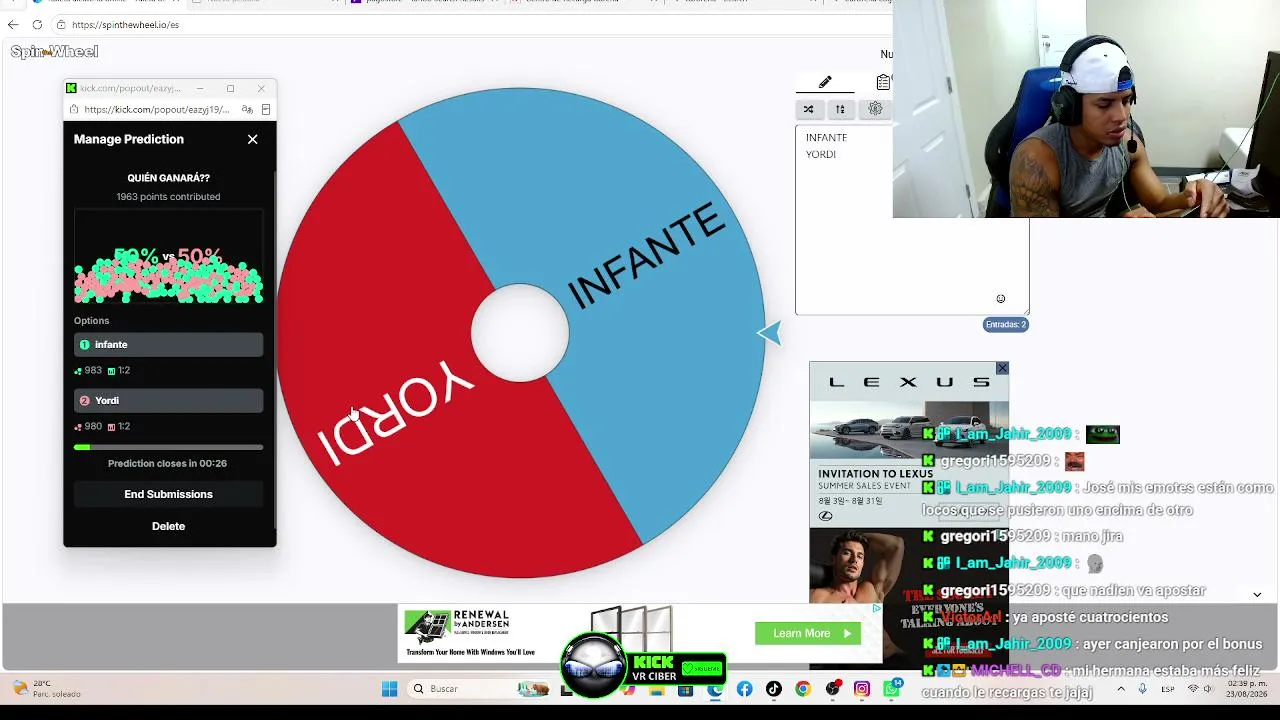
Task: Open the weather widget on taskbar
Action: tap(46, 689)
